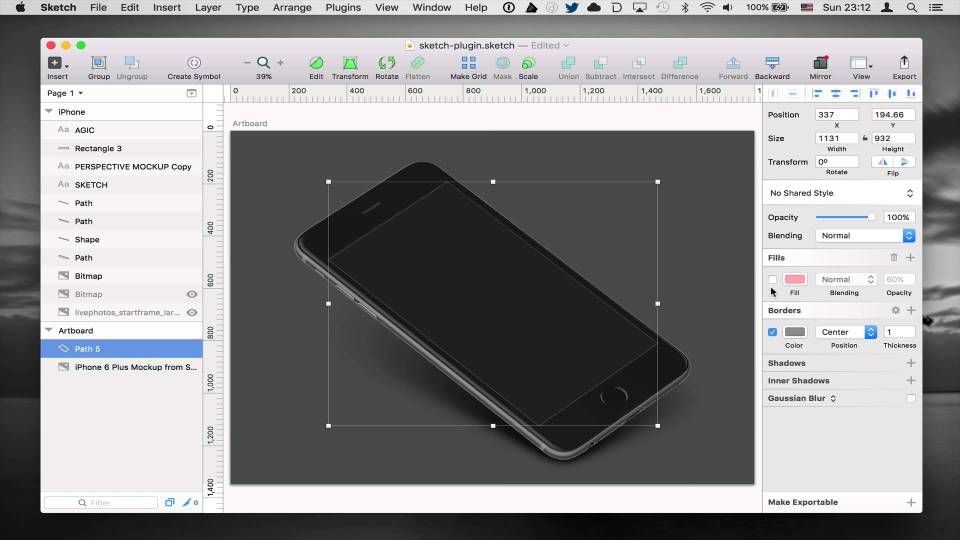Move layer Backward using toolbar
The height and width of the screenshot is (540, 960).
[x=772, y=64]
